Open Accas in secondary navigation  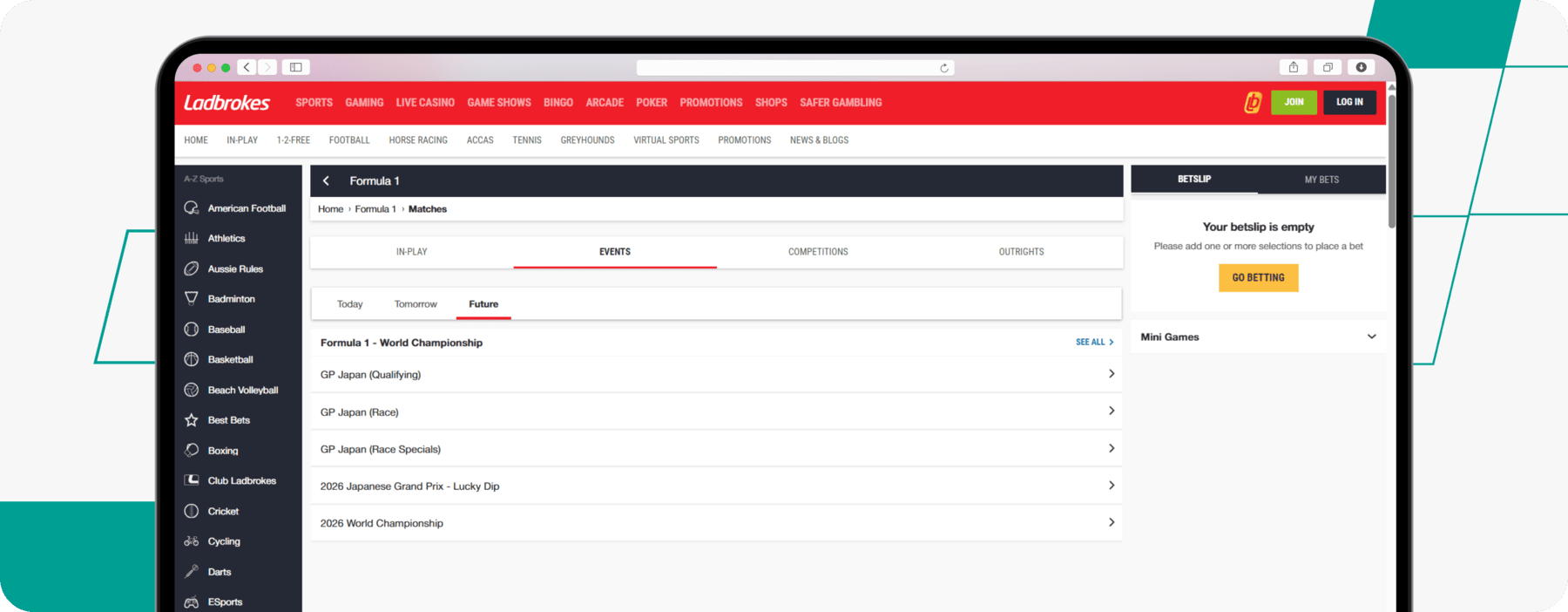pyautogui.click(x=480, y=140)
